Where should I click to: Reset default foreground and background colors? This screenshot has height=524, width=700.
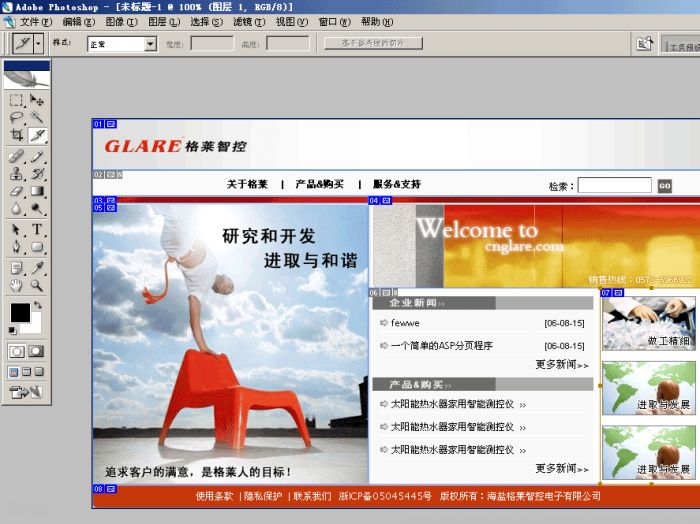(12, 330)
